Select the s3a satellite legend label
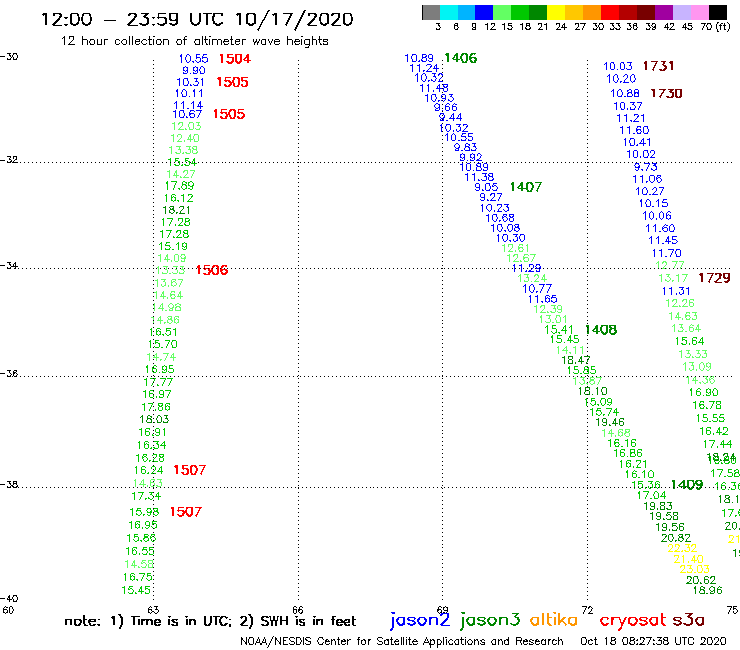Image resolution: width=740 pixels, height=650 pixels. click(x=689, y=620)
